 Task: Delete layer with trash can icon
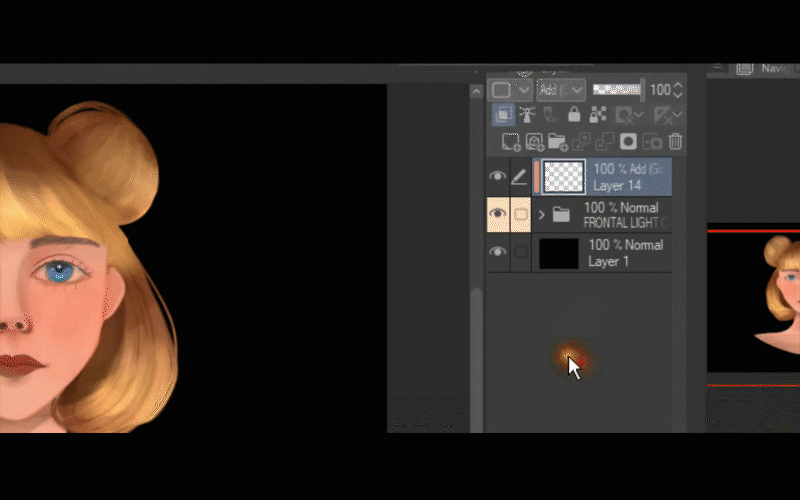675,141
